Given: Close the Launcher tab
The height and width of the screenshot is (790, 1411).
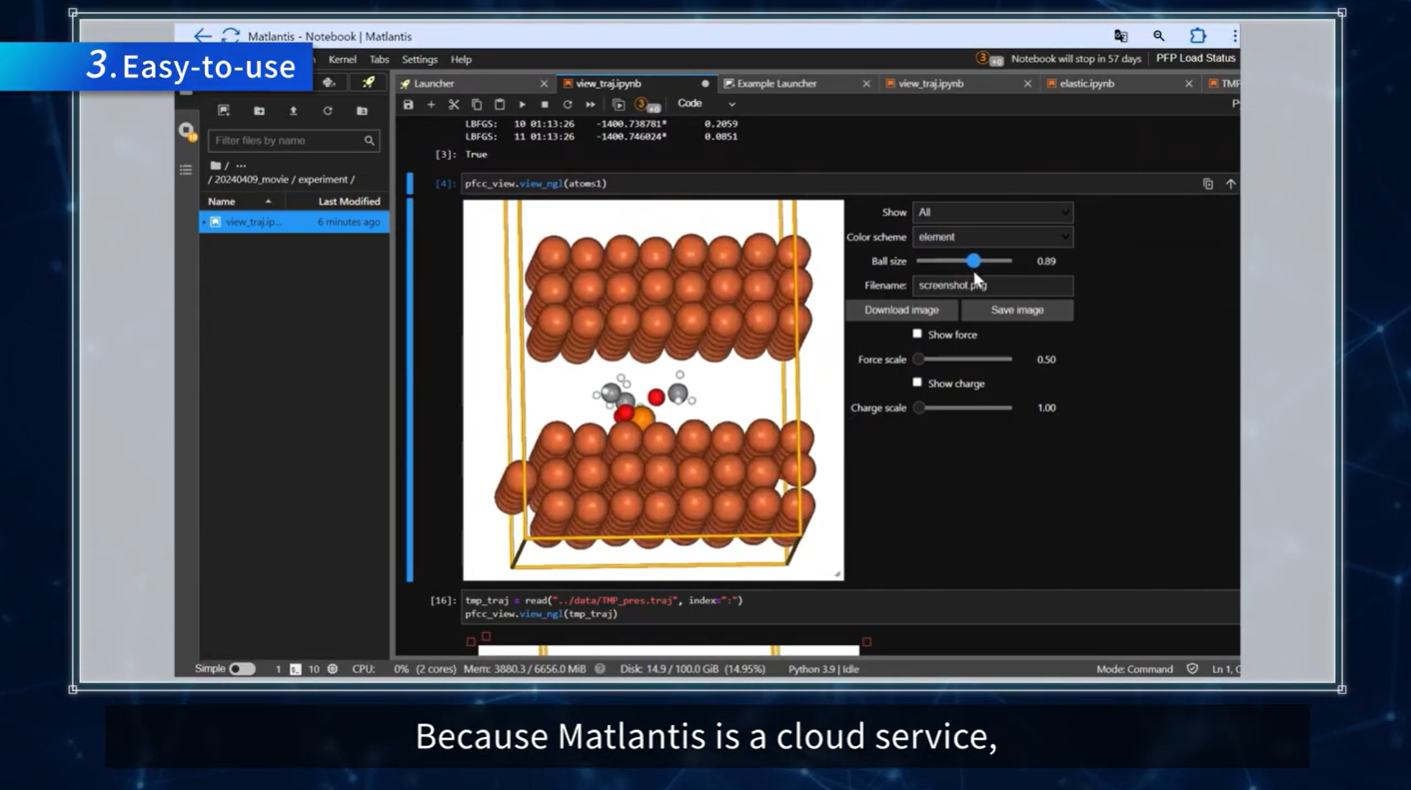Looking at the screenshot, I should point(544,84).
